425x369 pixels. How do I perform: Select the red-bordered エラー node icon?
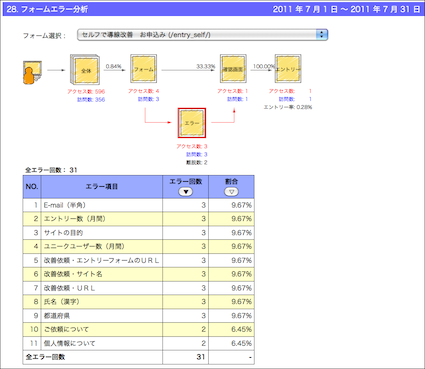192,123
